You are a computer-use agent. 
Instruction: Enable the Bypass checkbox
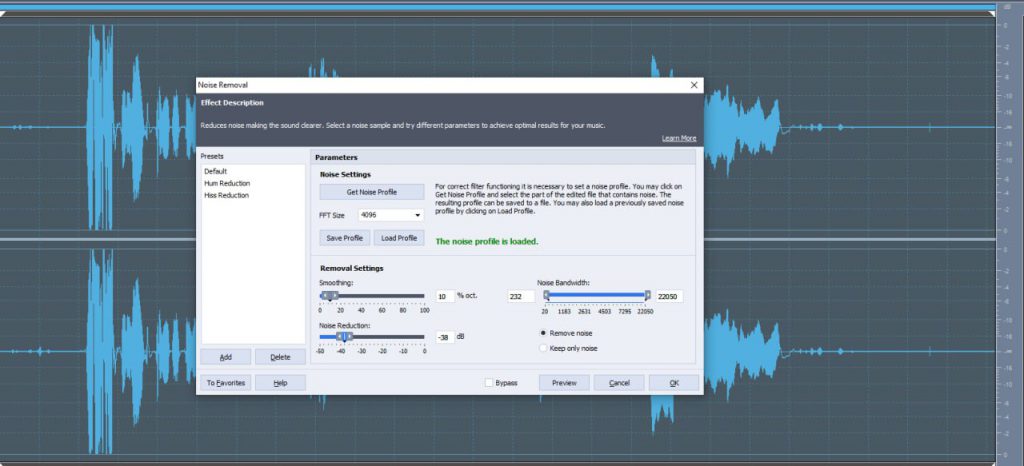[489, 383]
